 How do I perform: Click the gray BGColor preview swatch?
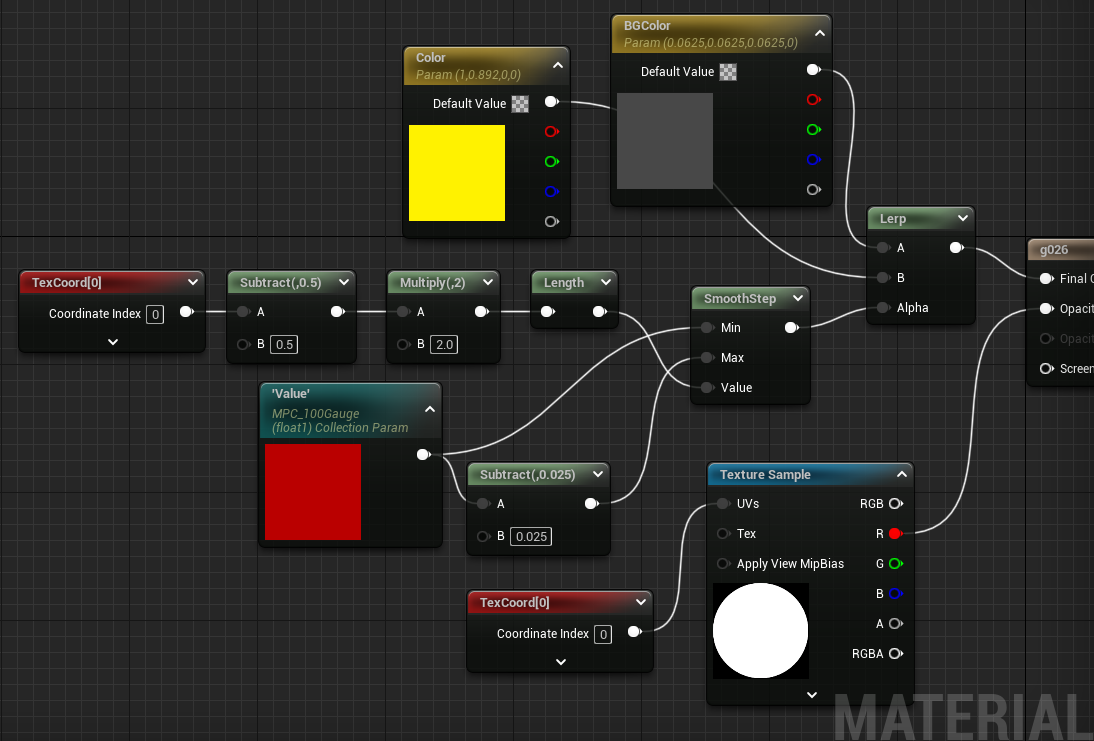coord(665,141)
